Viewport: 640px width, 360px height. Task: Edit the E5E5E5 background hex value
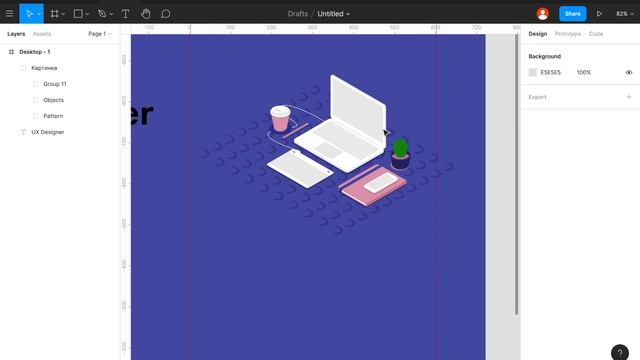551,72
